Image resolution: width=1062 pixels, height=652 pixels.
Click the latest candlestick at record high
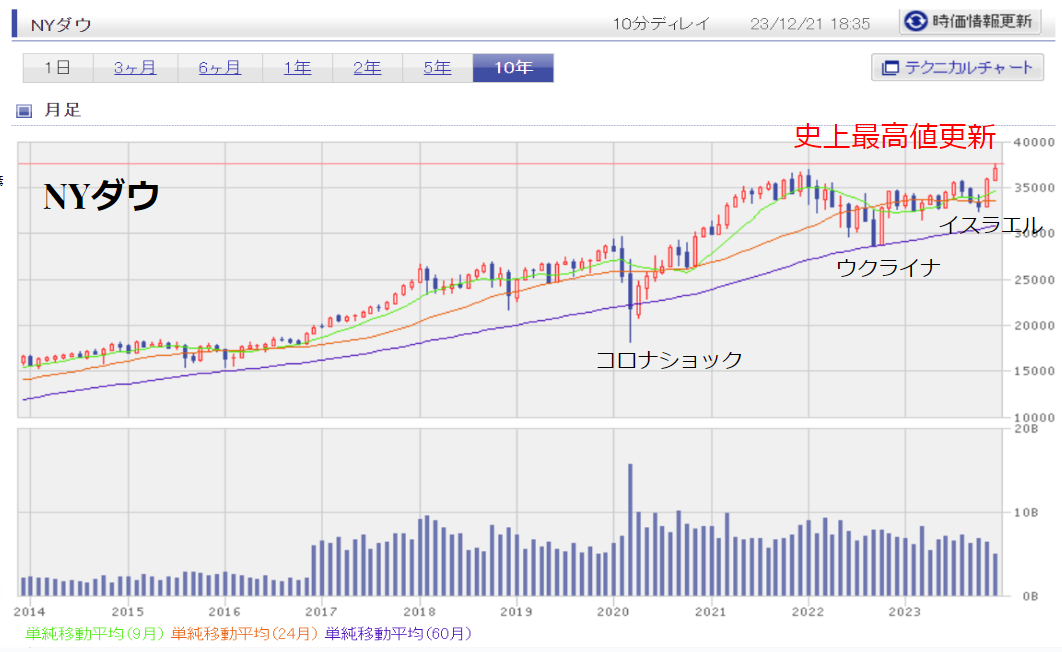995,173
